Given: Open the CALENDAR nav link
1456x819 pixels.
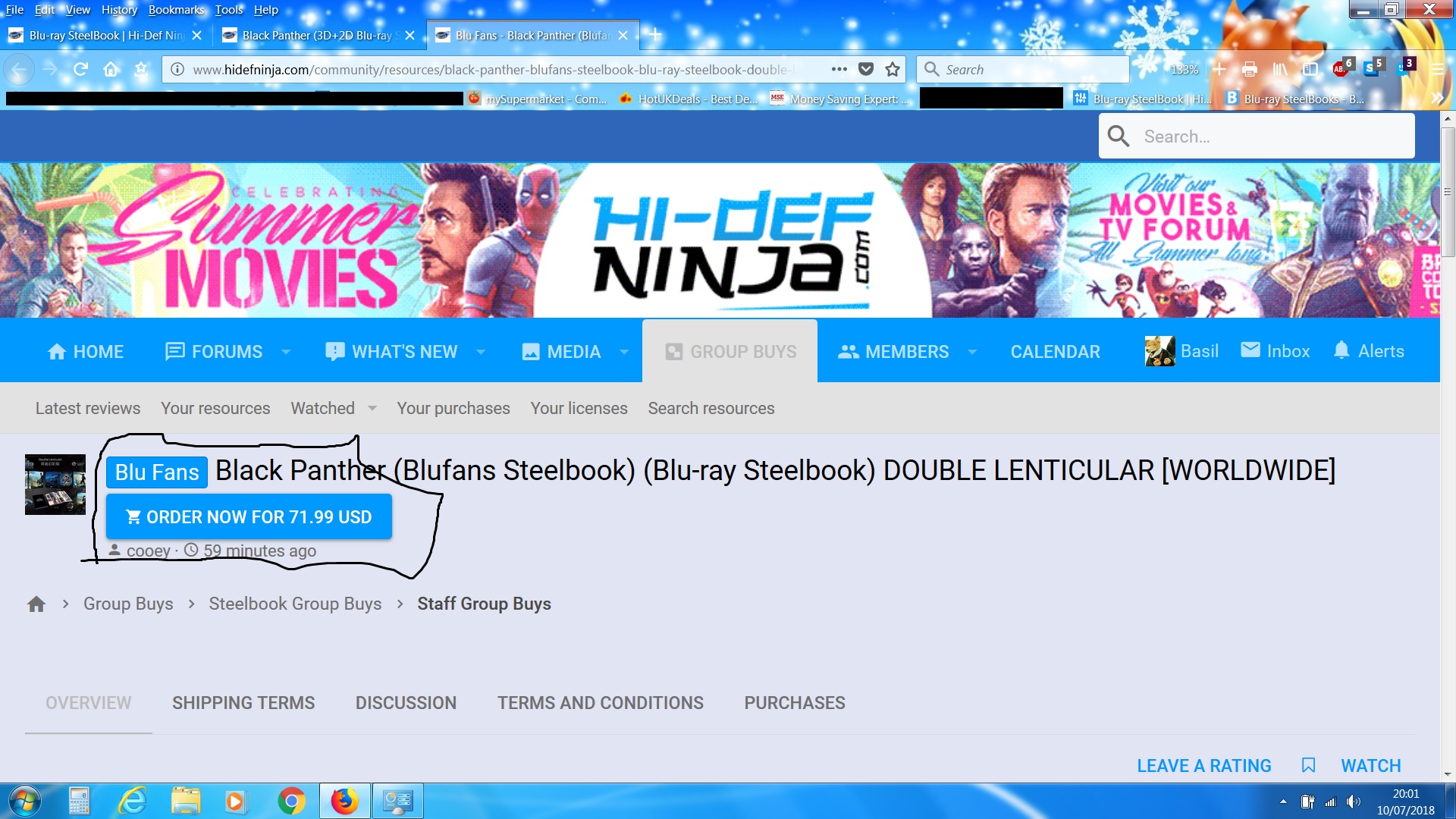Looking at the screenshot, I should [x=1055, y=352].
